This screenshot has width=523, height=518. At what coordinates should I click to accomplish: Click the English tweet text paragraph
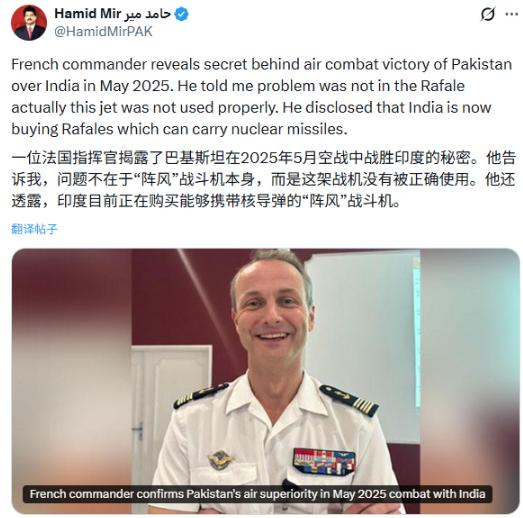click(262, 97)
